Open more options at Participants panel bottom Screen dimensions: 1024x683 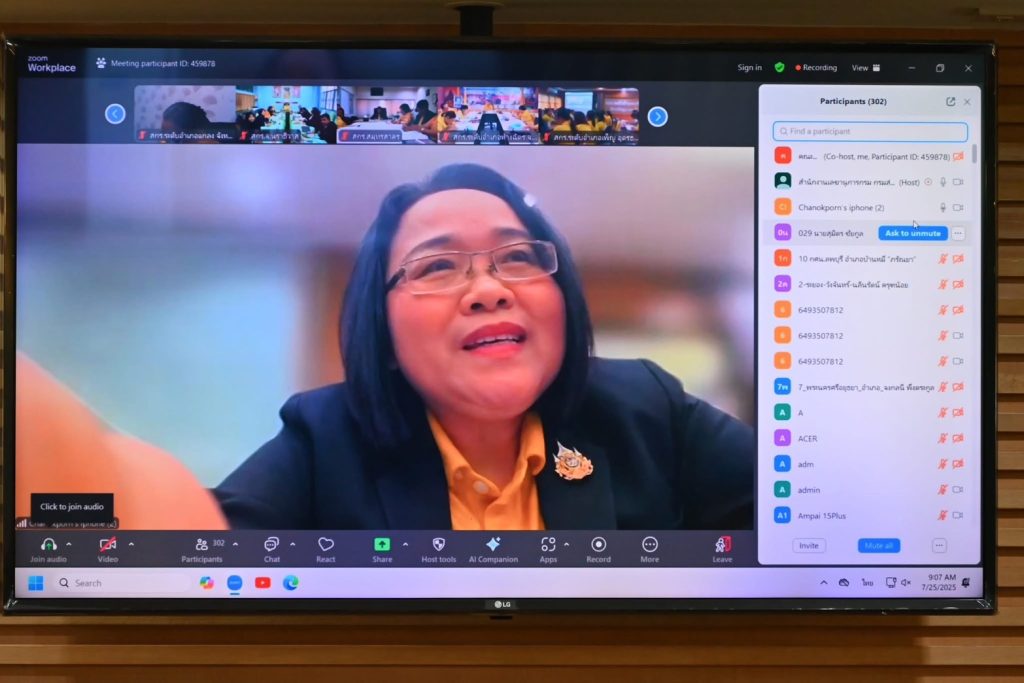point(939,545)
